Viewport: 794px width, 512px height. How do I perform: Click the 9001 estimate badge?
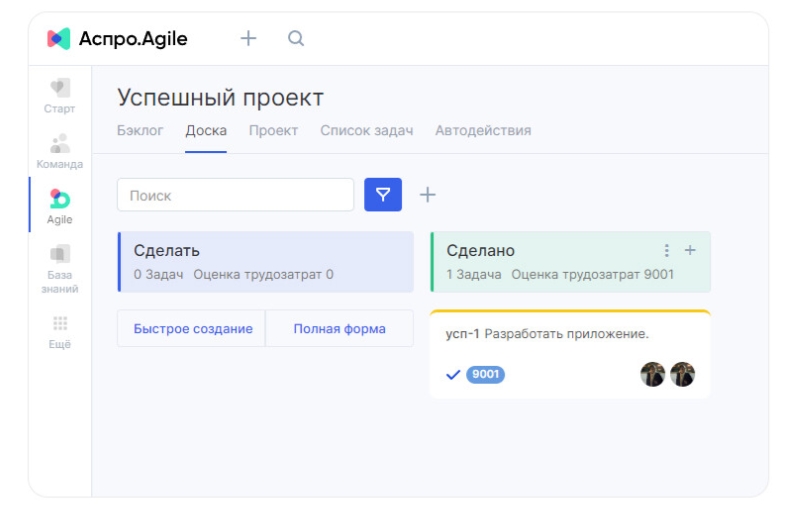click(x=485, y=375)
